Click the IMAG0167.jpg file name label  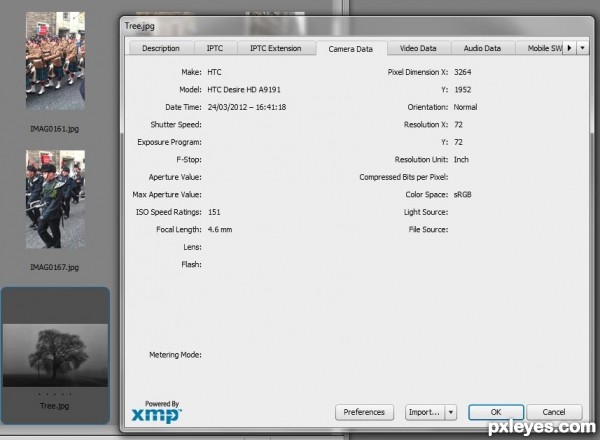tap(55, 267)
